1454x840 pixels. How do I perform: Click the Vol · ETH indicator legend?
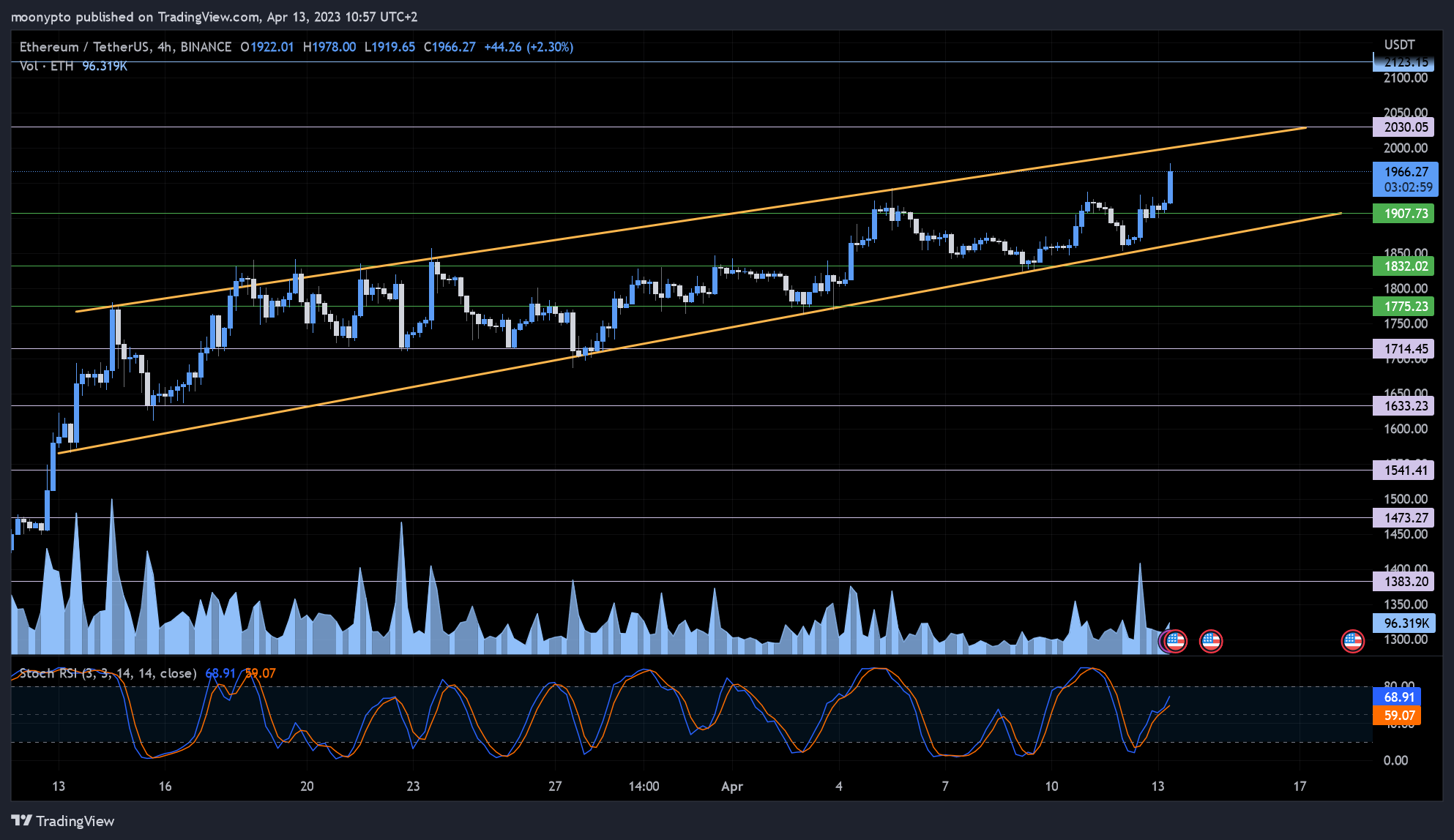(x=47, y=66)
